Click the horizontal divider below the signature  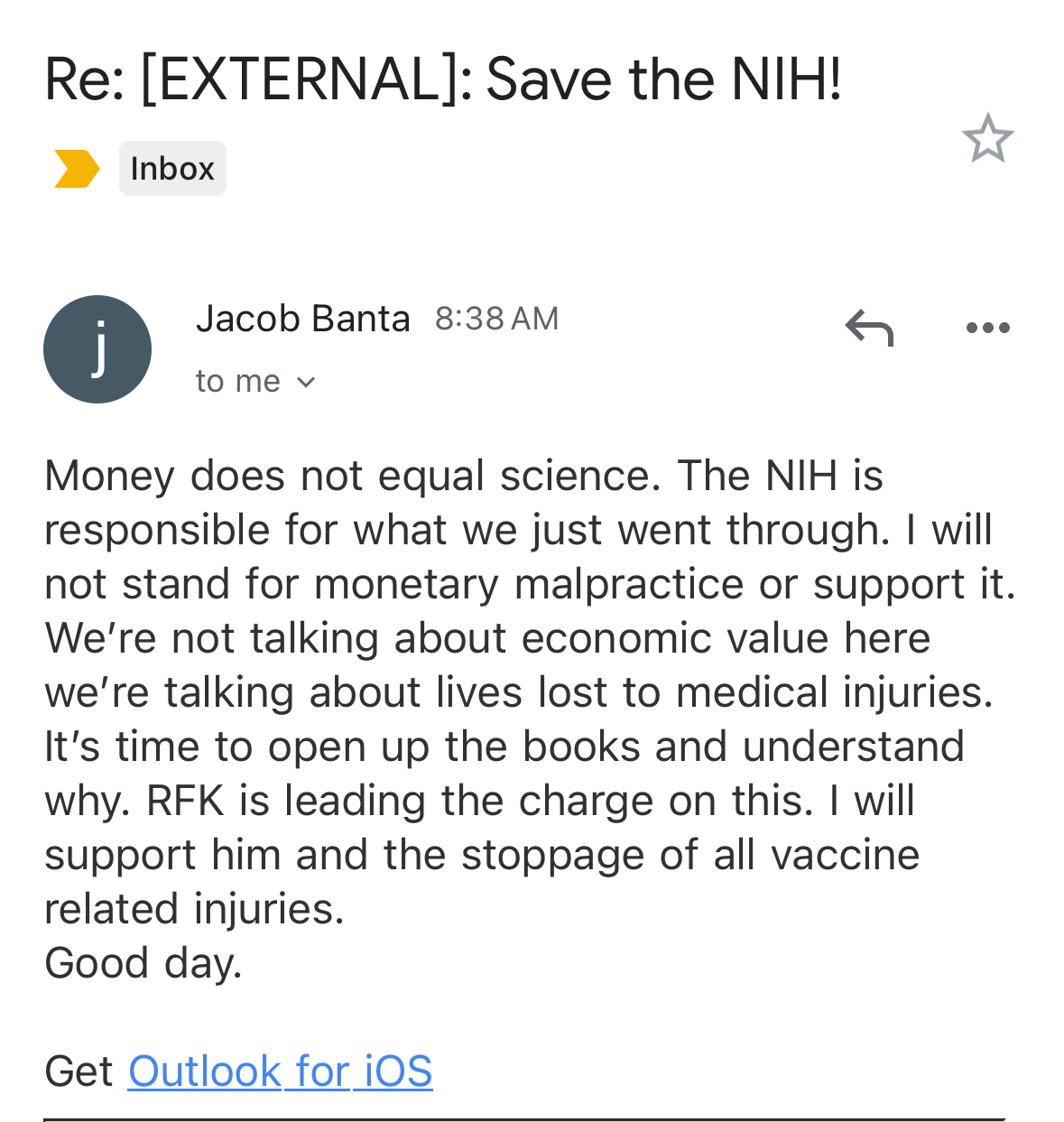(523, 1119)
